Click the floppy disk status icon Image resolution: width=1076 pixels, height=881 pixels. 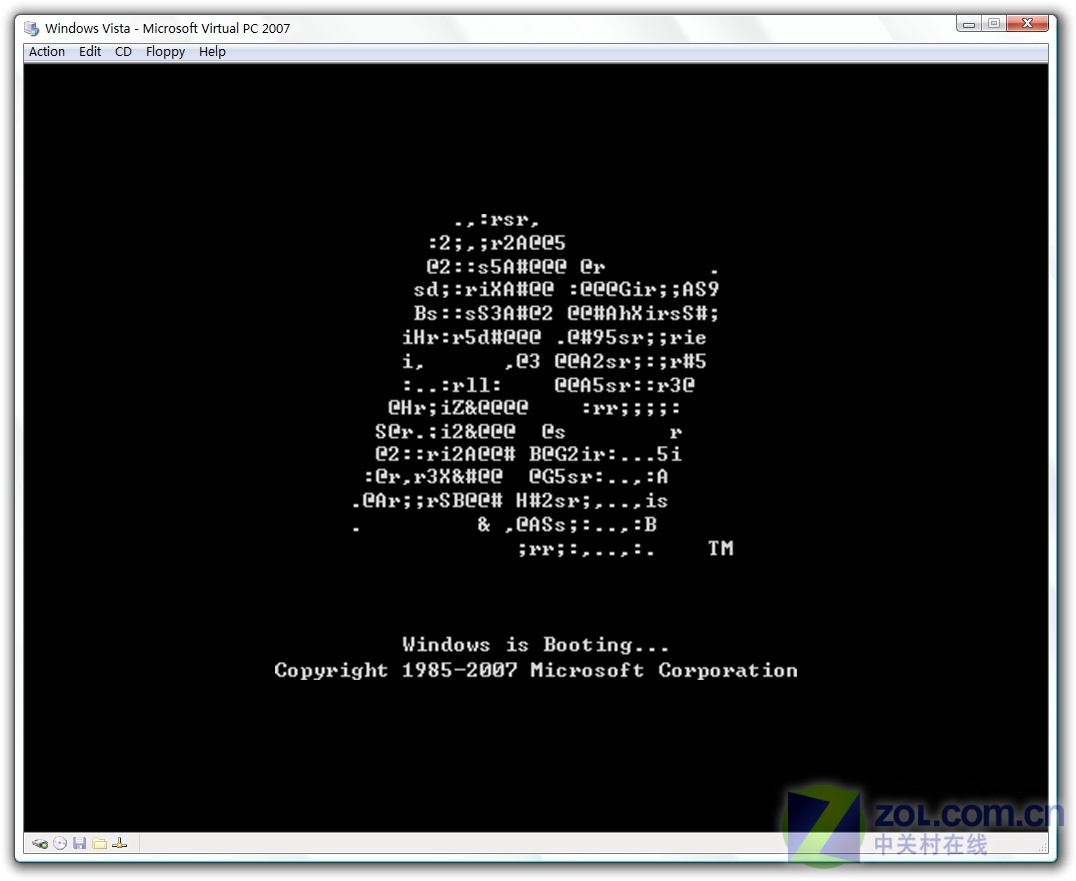tap(80, 843)
